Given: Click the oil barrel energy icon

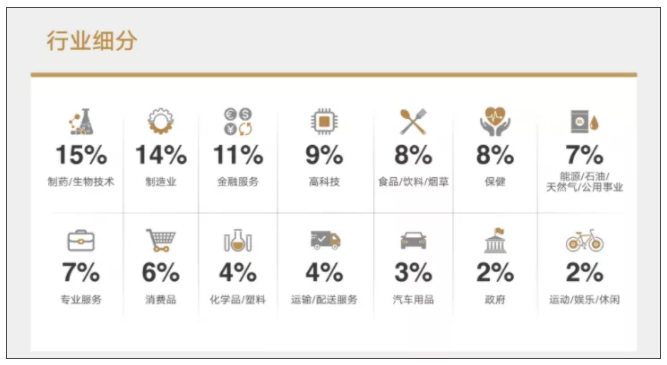Looking at the screenshot, I should (585, 122).
